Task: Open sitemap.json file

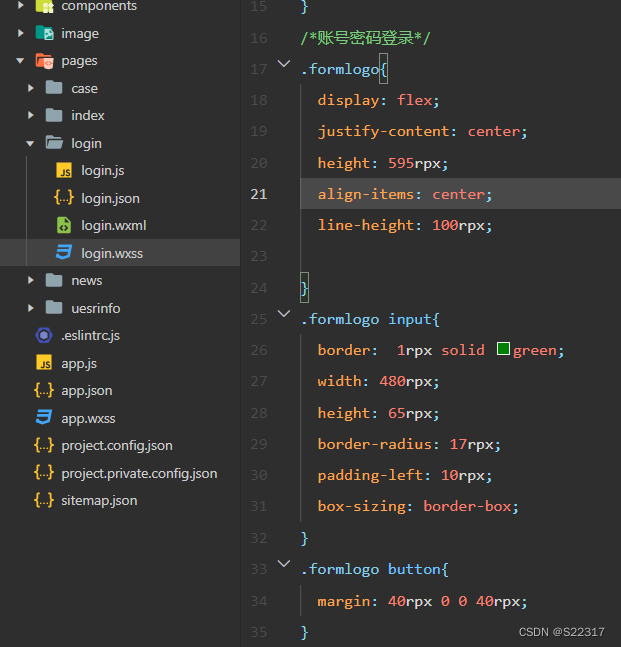Action: click(x=99, y=501)
